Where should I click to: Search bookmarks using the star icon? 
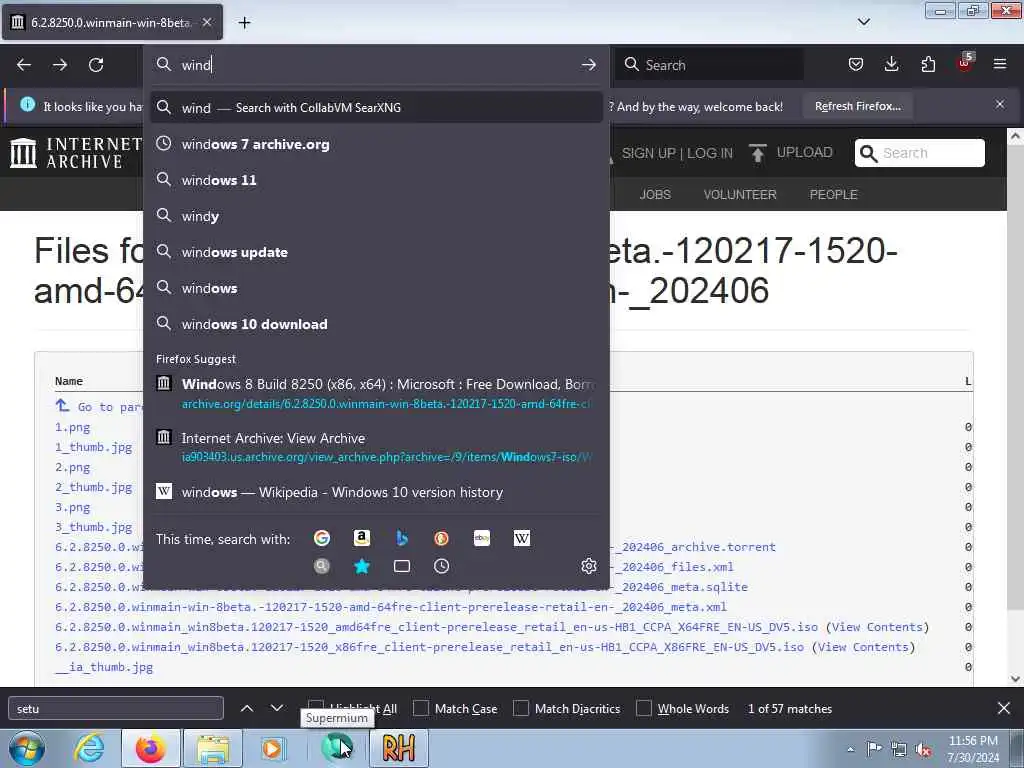coord(362,566)
